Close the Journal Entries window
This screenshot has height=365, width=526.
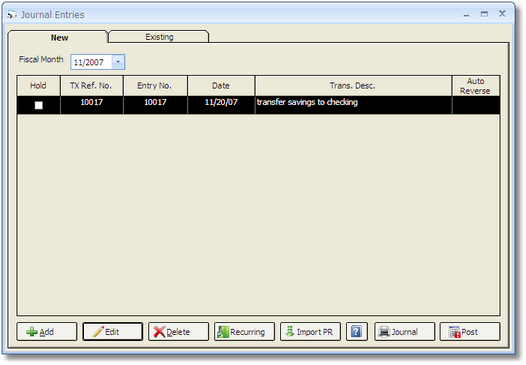pos(502,14)
